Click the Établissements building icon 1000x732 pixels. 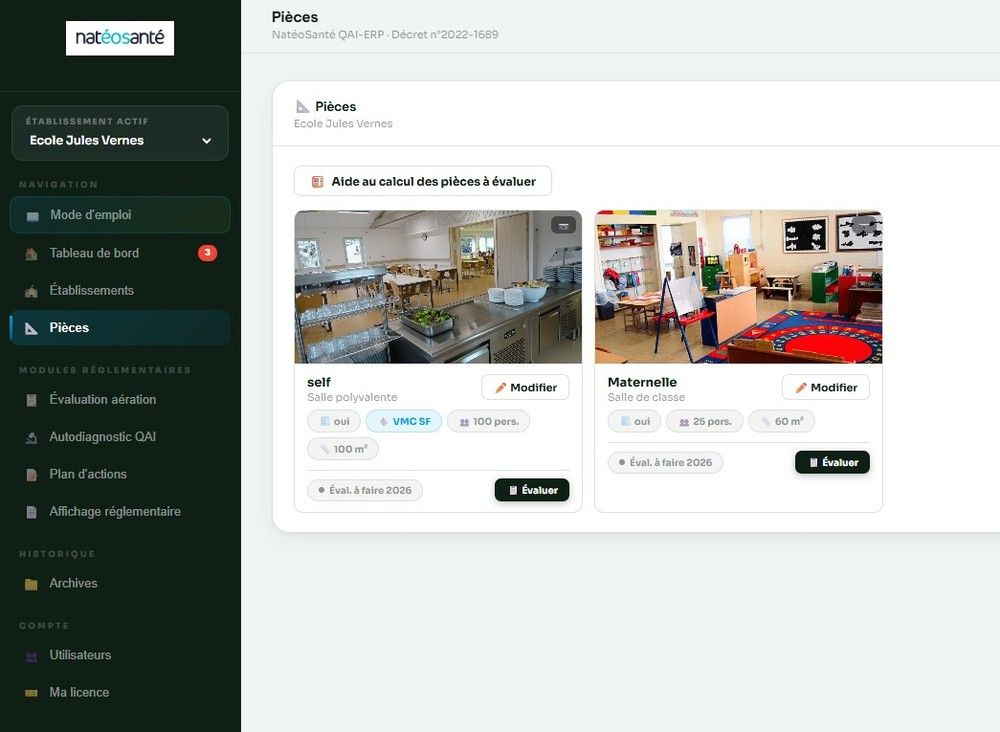click(31, 291)
